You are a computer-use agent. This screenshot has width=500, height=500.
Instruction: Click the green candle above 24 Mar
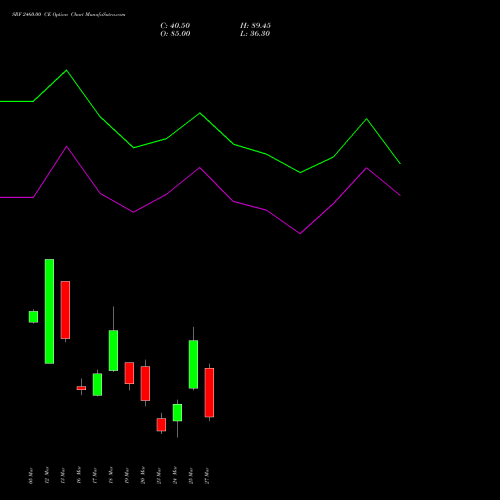coord(177,413)
